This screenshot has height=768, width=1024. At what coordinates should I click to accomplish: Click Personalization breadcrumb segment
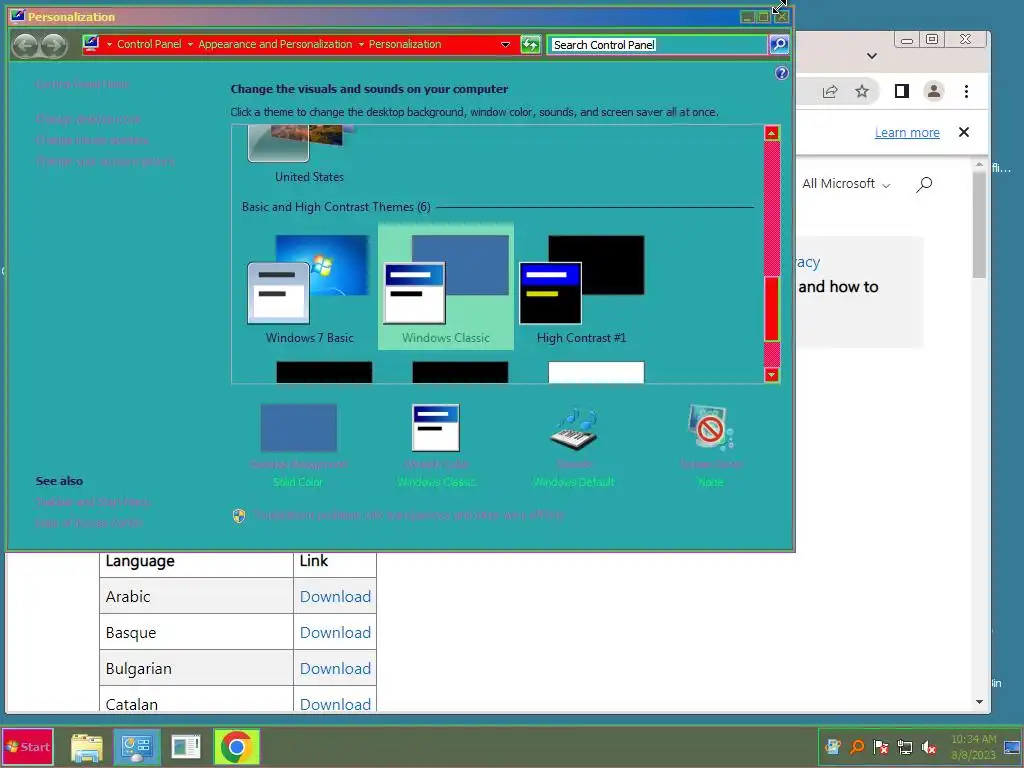405,44
